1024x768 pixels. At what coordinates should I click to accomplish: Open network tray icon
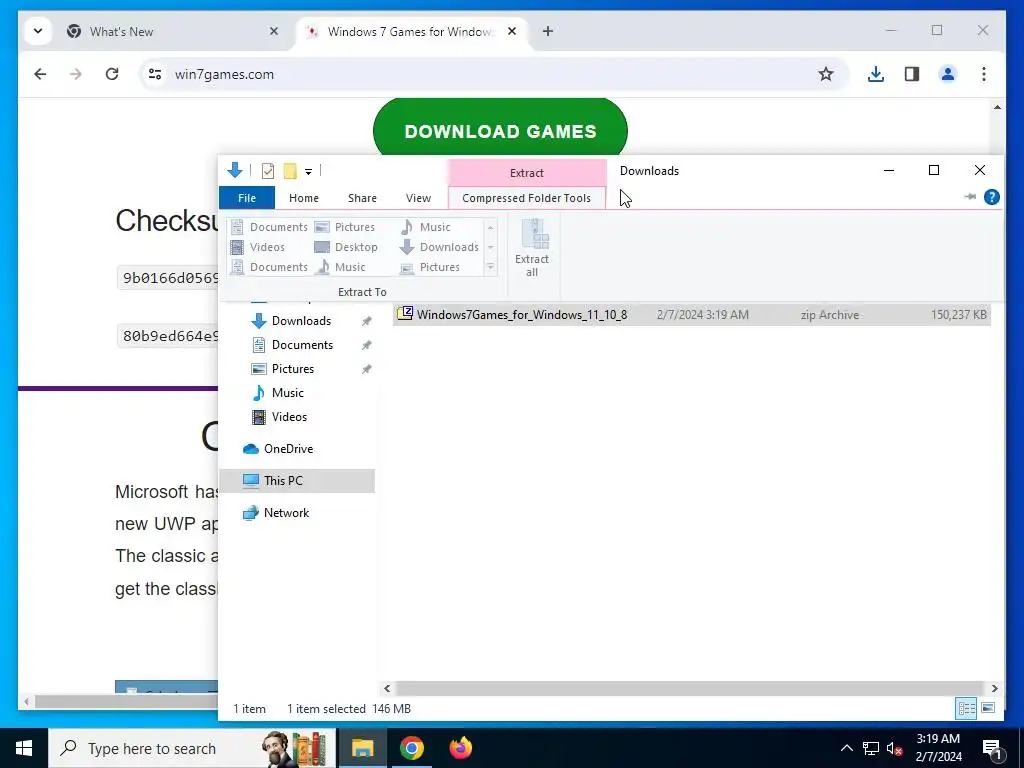(871, 748)
